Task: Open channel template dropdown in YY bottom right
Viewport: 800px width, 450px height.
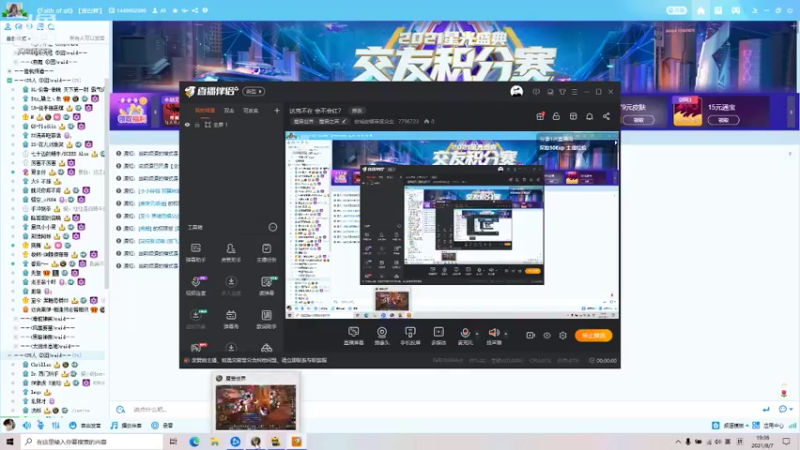Action: [x=734, y=425]
